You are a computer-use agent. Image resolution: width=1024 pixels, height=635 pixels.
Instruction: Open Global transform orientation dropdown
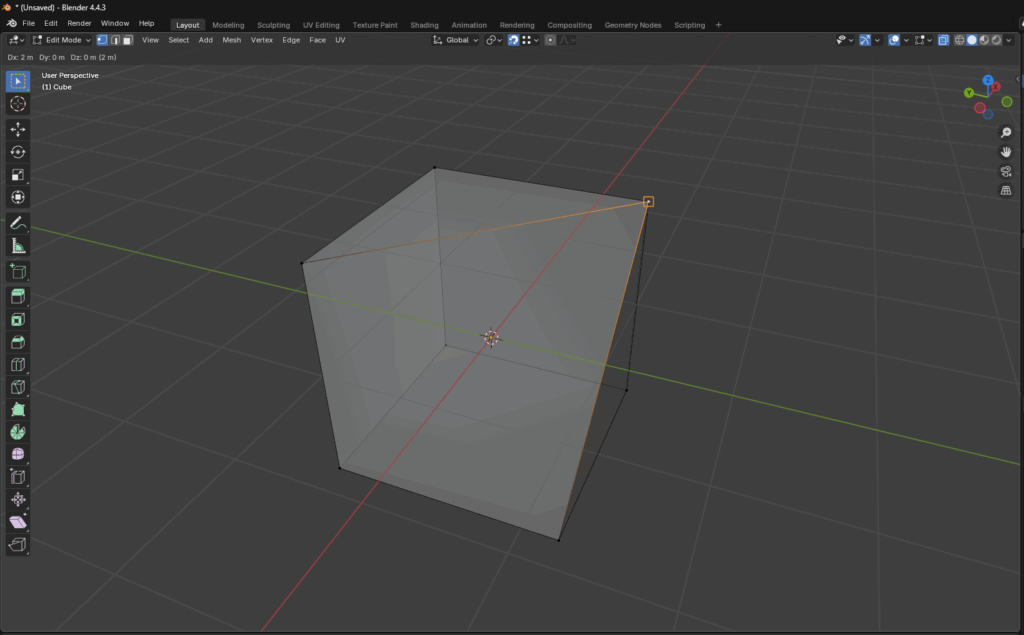[x=456, y=40]
